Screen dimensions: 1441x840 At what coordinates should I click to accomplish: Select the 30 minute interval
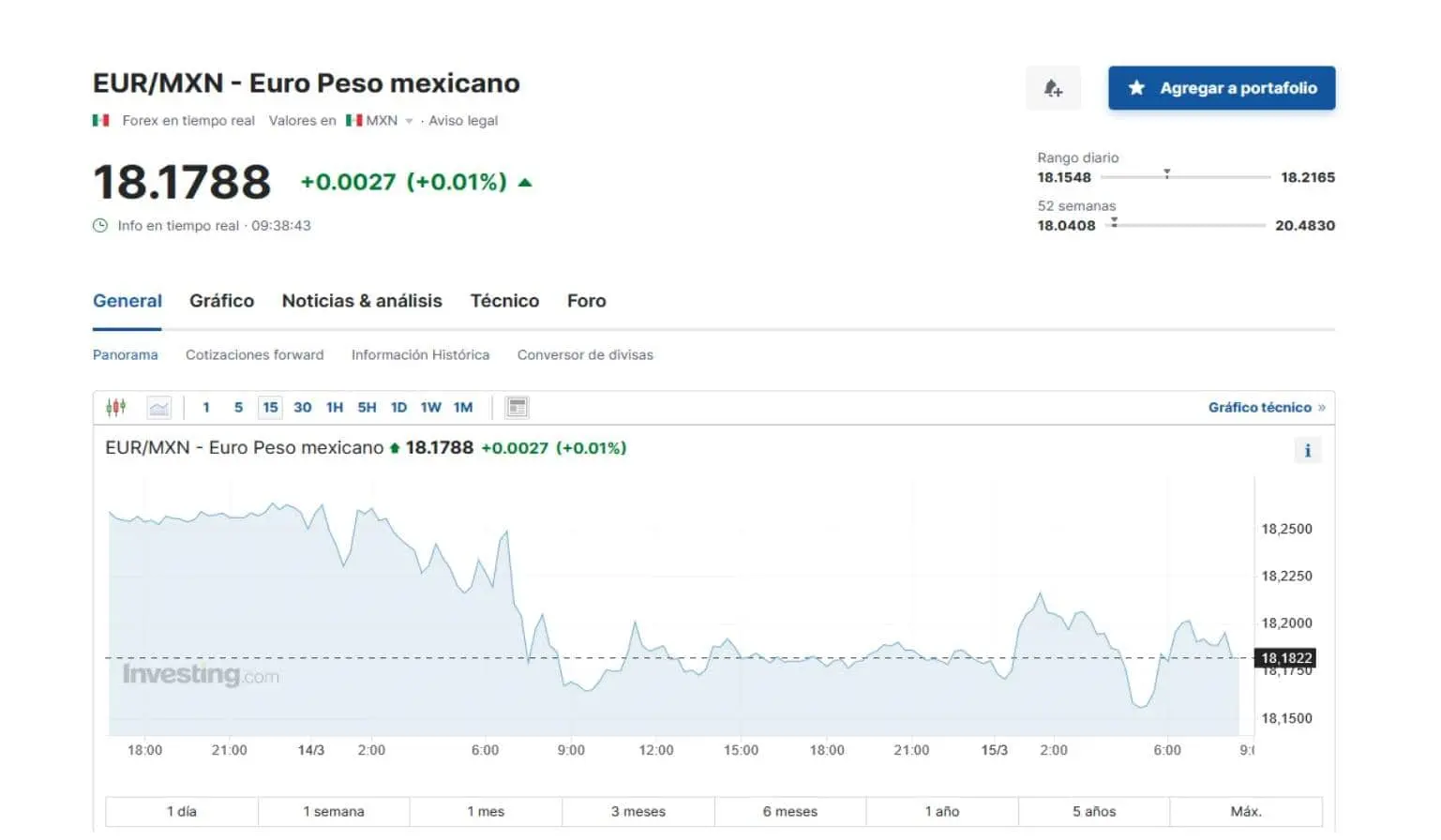(302, 407)
